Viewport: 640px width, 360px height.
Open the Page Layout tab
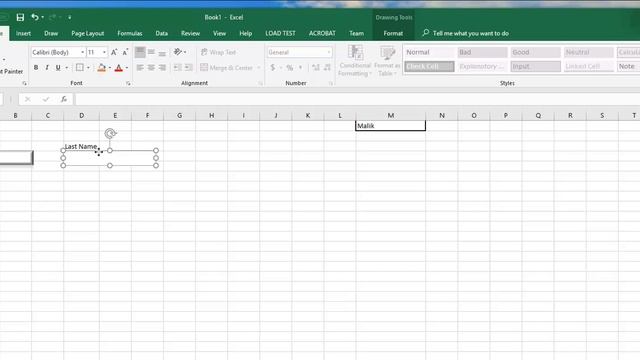coord(87,33)
